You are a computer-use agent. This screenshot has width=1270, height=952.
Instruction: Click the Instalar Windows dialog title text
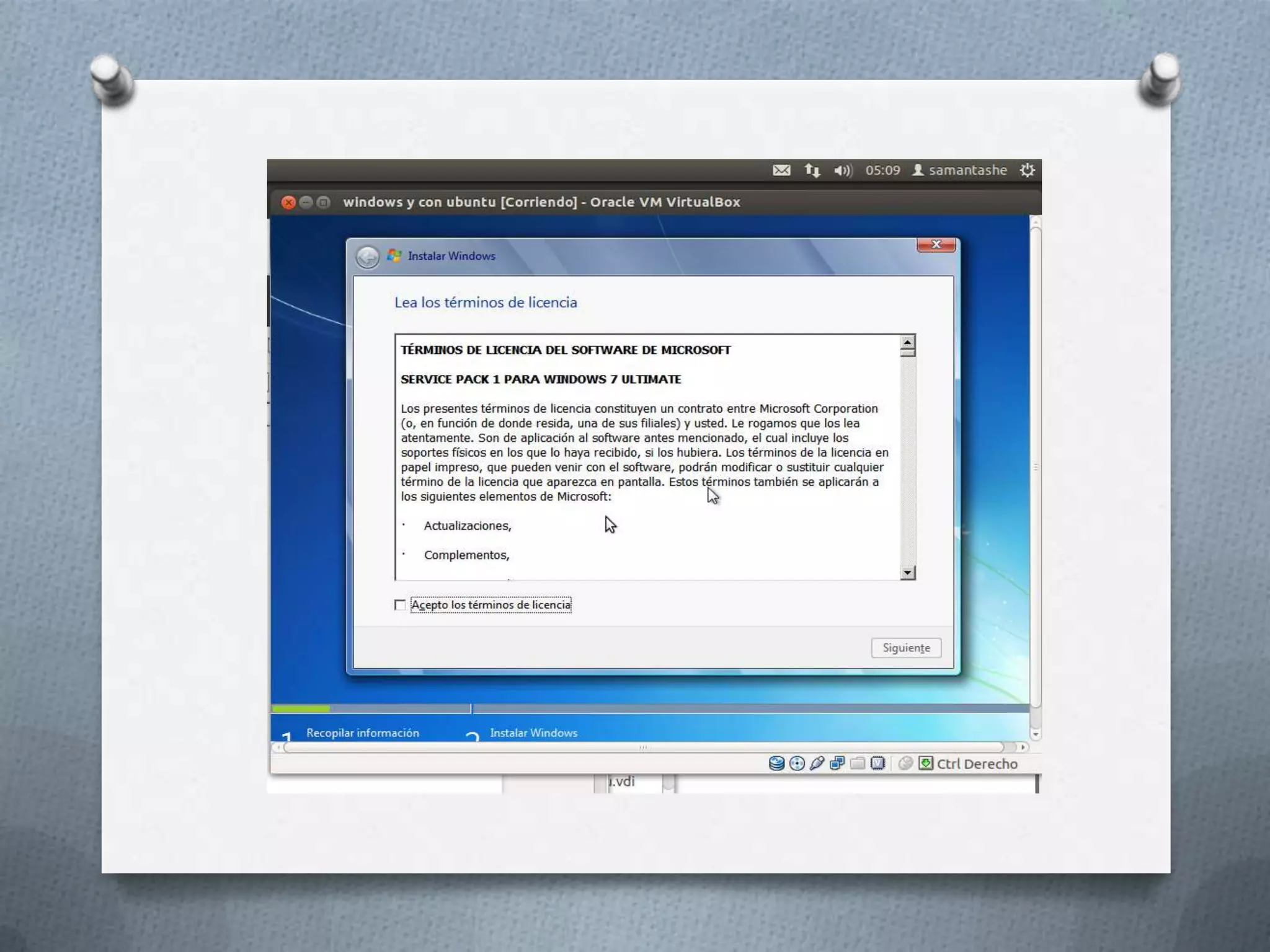[x=451, y=256]
